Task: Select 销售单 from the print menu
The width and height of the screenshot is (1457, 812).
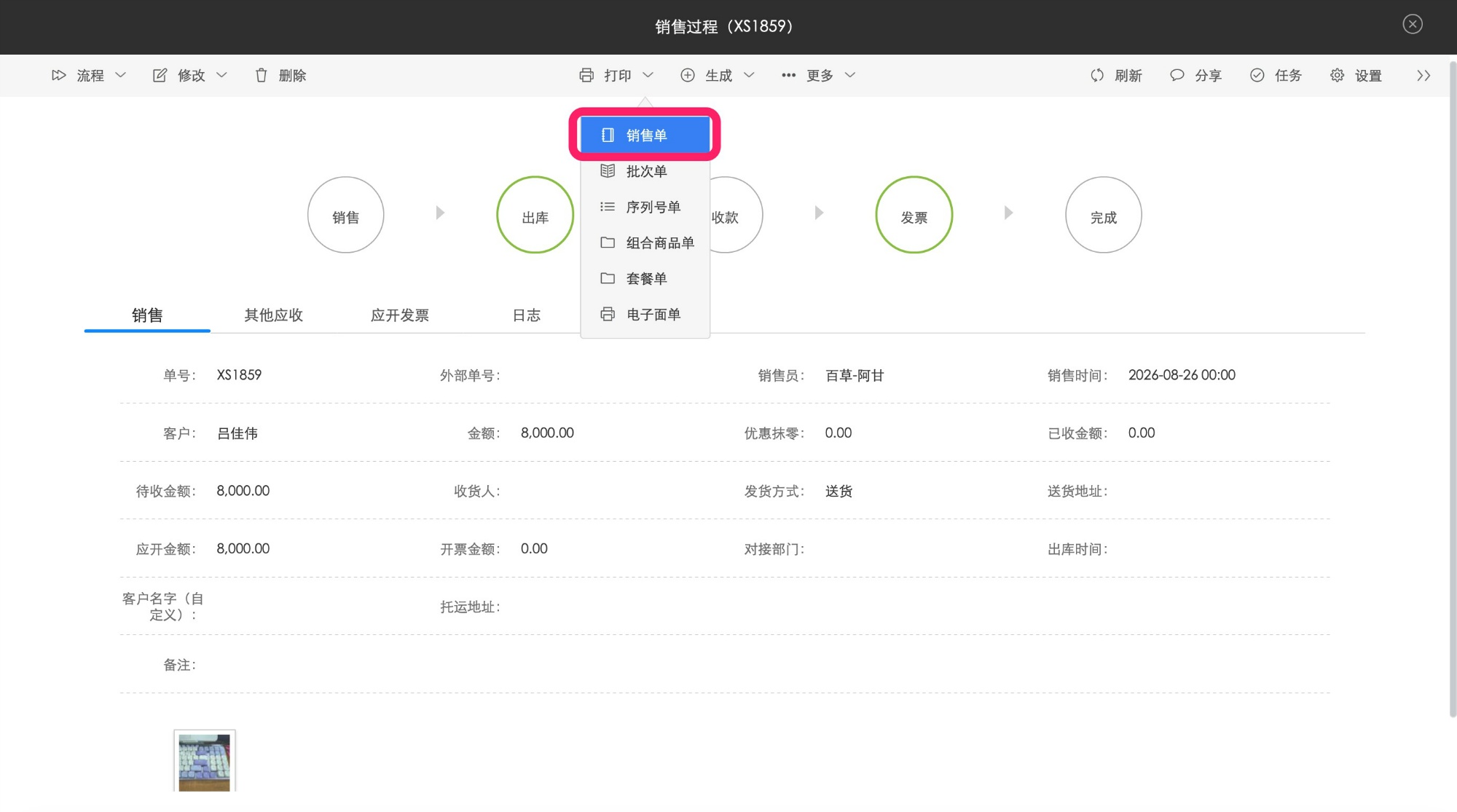Action: (x=645, y=135)
